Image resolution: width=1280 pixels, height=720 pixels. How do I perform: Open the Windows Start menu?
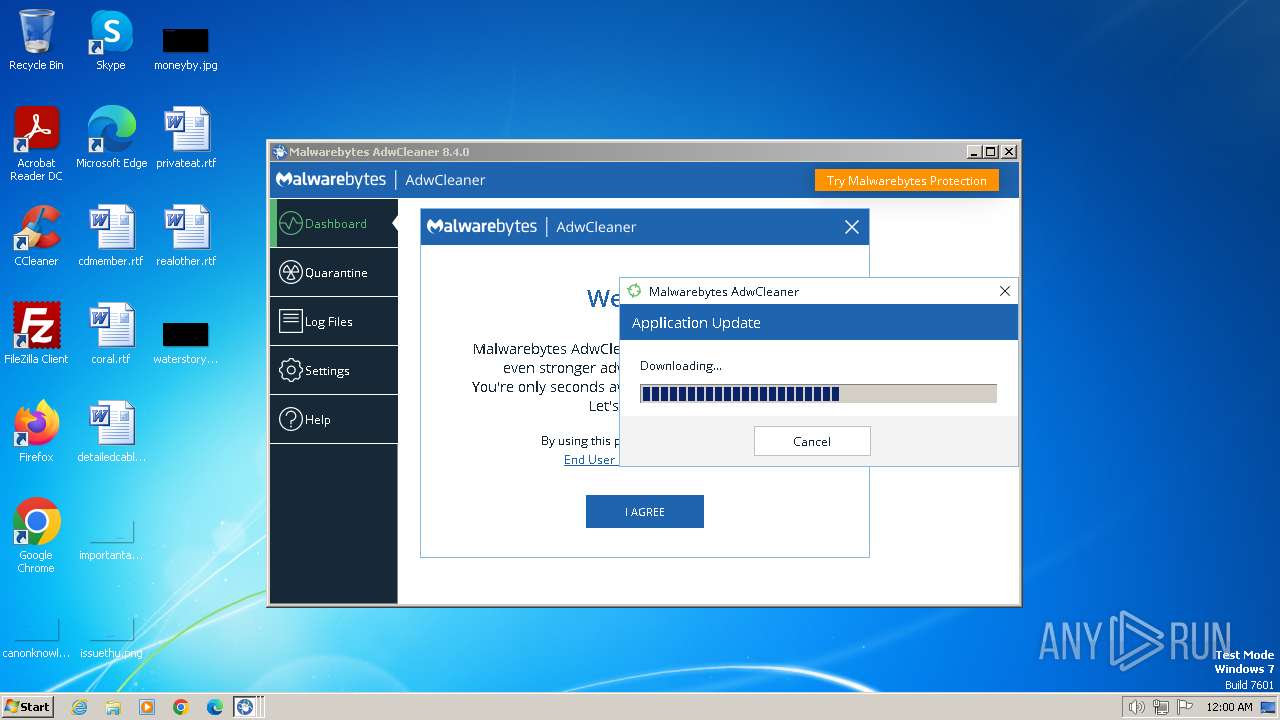pos(27,706)
